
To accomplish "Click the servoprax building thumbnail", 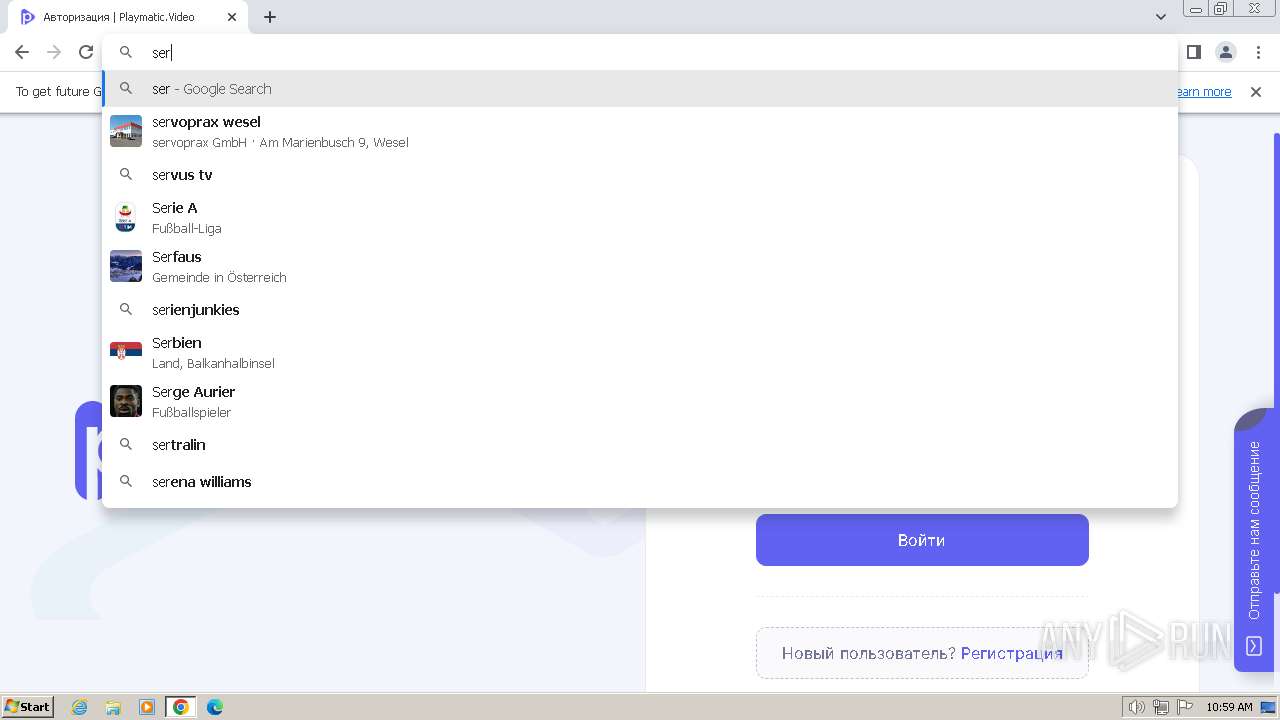I will click(x=126, y=131).
